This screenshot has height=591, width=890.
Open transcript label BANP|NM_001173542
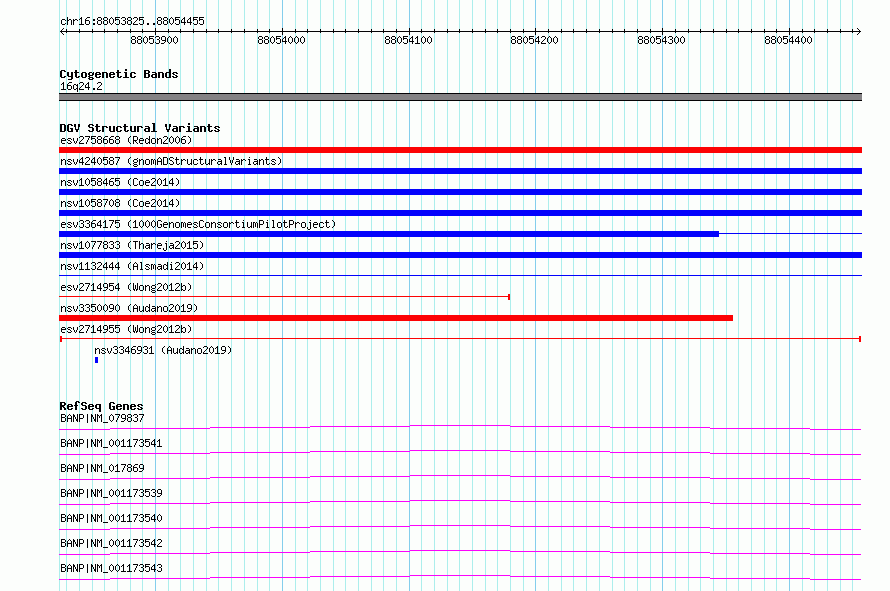point(111,543)
